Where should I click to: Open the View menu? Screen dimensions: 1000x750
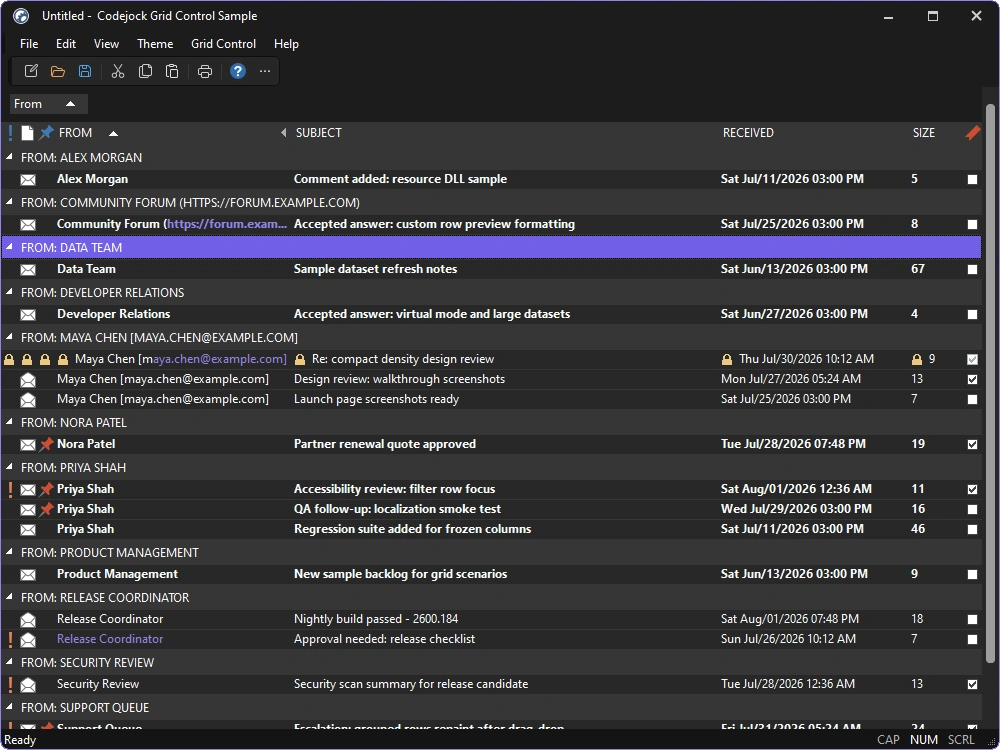(x=107, y=44)
